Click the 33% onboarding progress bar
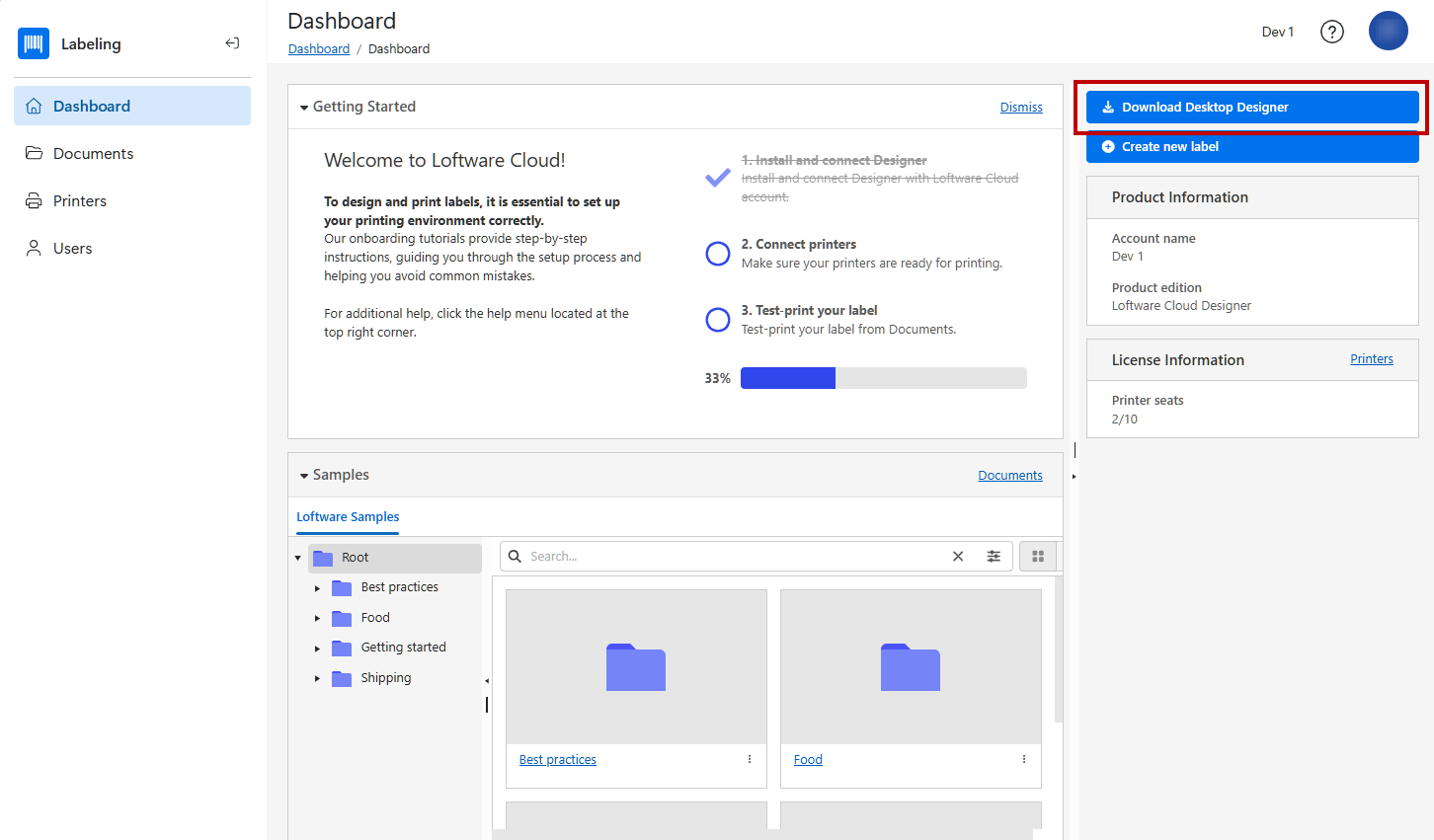Image resolution: width=1434 pixels, height=840 pixels. point(883,378)
